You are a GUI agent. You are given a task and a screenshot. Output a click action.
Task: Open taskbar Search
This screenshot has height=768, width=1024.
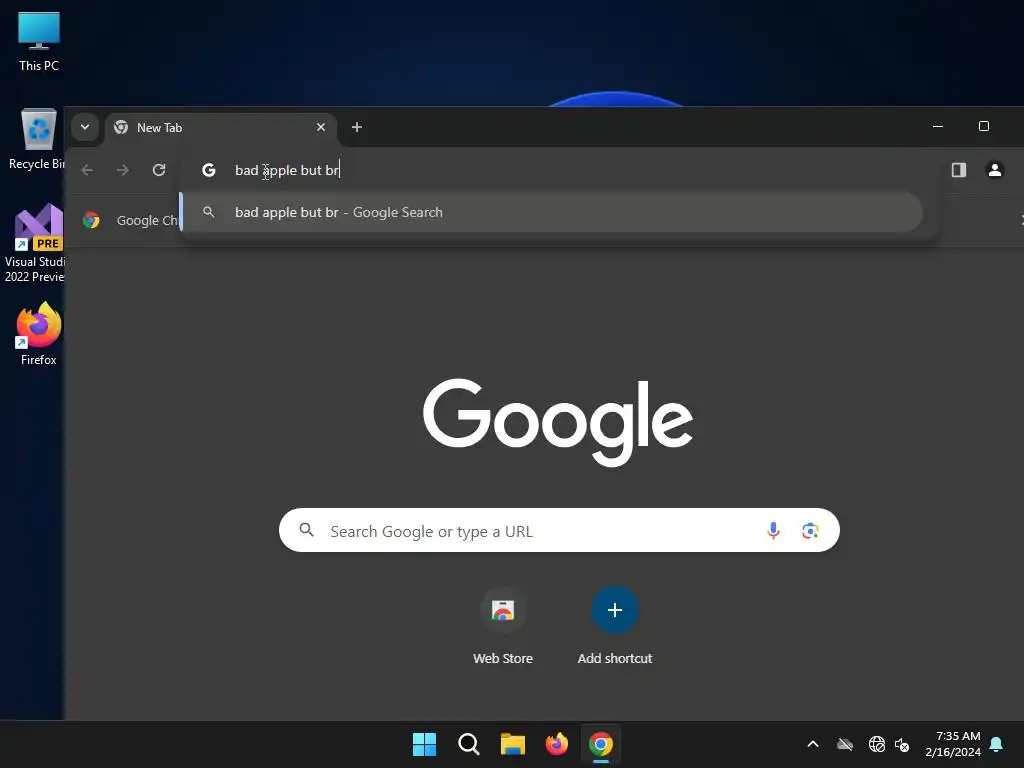tap(469, 744)
